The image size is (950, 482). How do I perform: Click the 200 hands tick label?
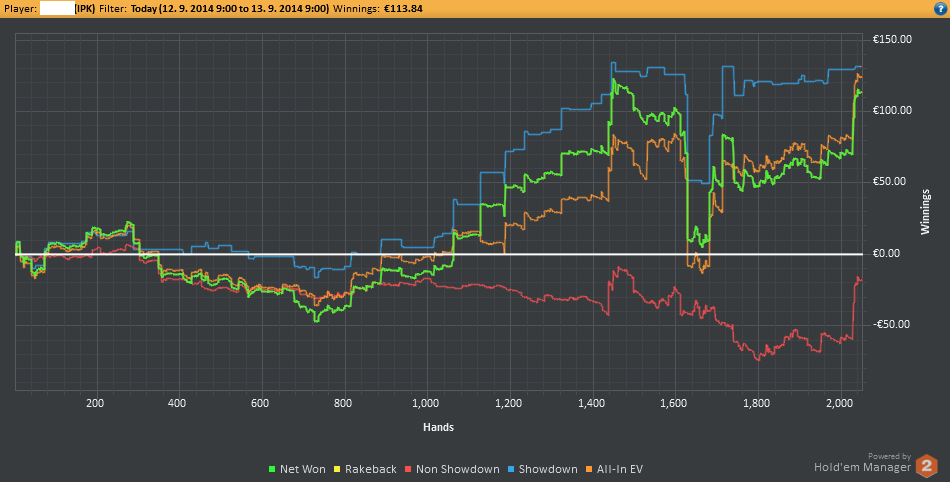tap(95, 404)
